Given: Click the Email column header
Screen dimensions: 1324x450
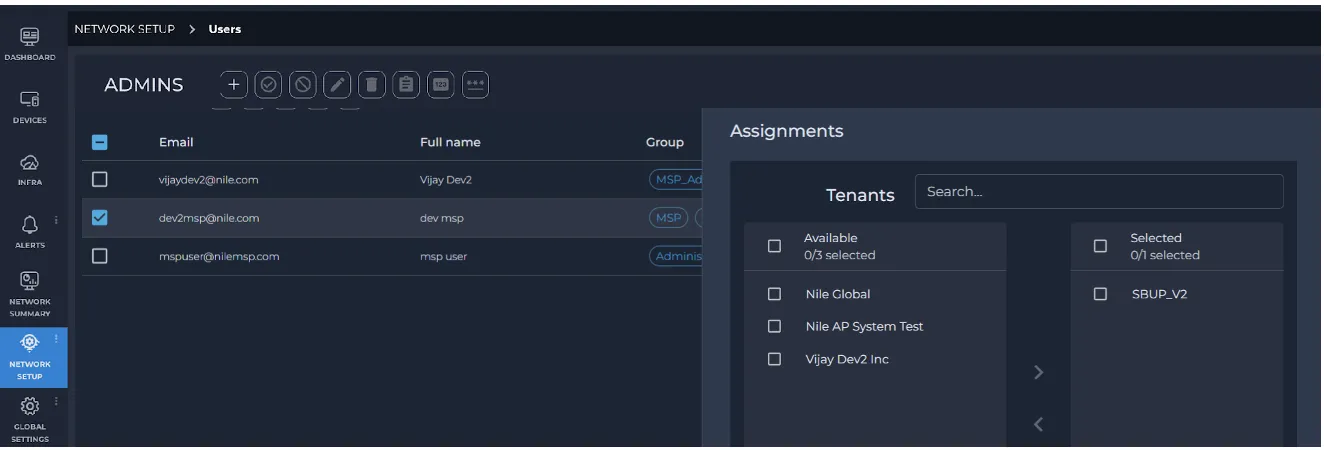Looking at the screenshot, I should click(x=176, y=142).
